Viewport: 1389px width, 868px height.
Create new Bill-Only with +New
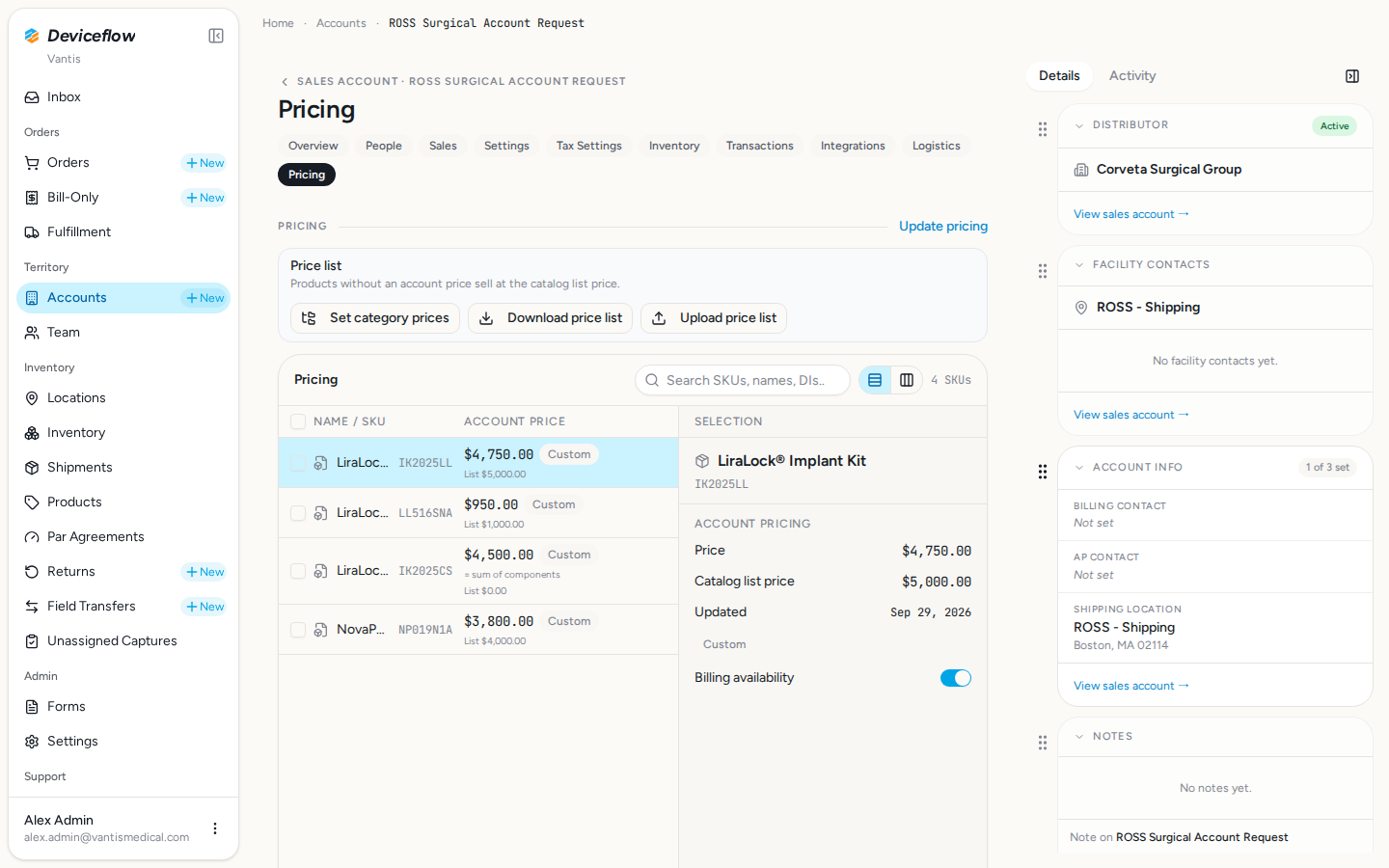click(204, 198)
